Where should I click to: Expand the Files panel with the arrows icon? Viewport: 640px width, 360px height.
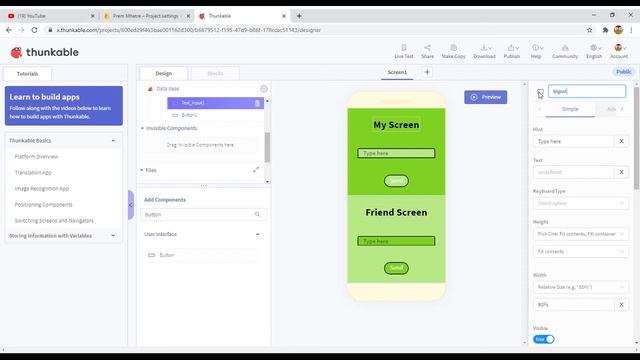tap(256, 170)
